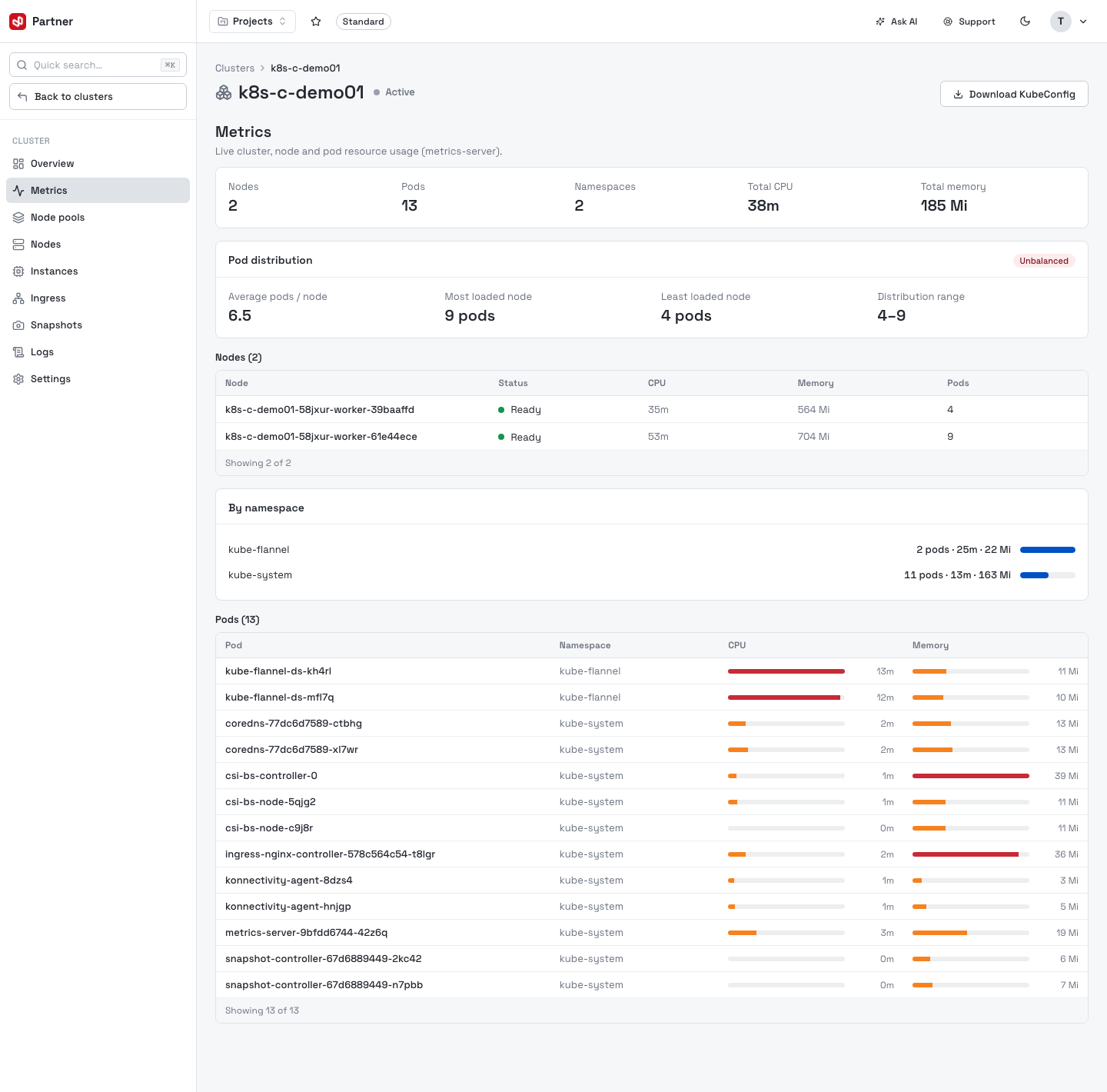
Task: Click the kube-flannel namespace label
Action: click(259, 550)
